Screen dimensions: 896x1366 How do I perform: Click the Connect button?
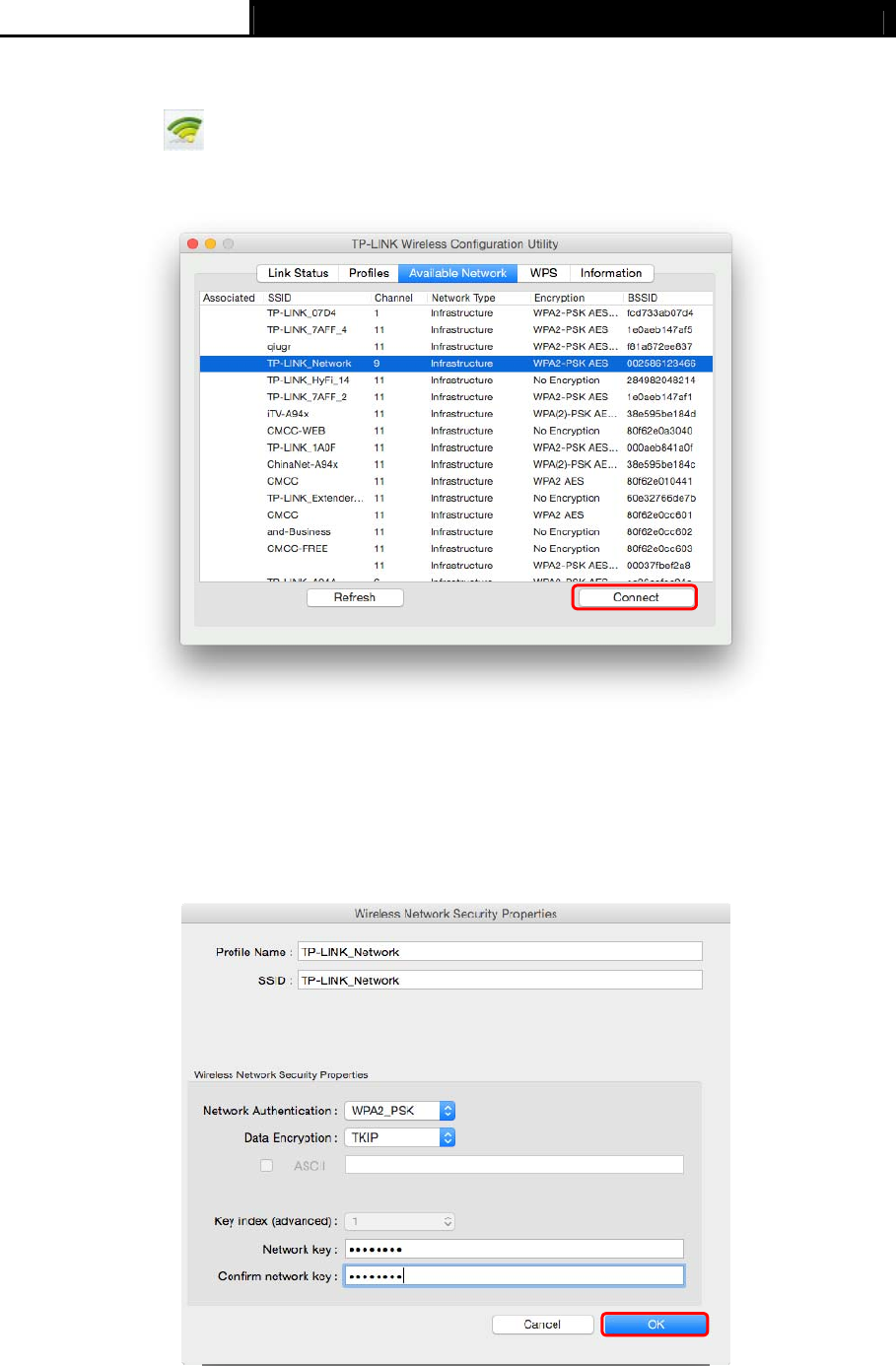635,597
